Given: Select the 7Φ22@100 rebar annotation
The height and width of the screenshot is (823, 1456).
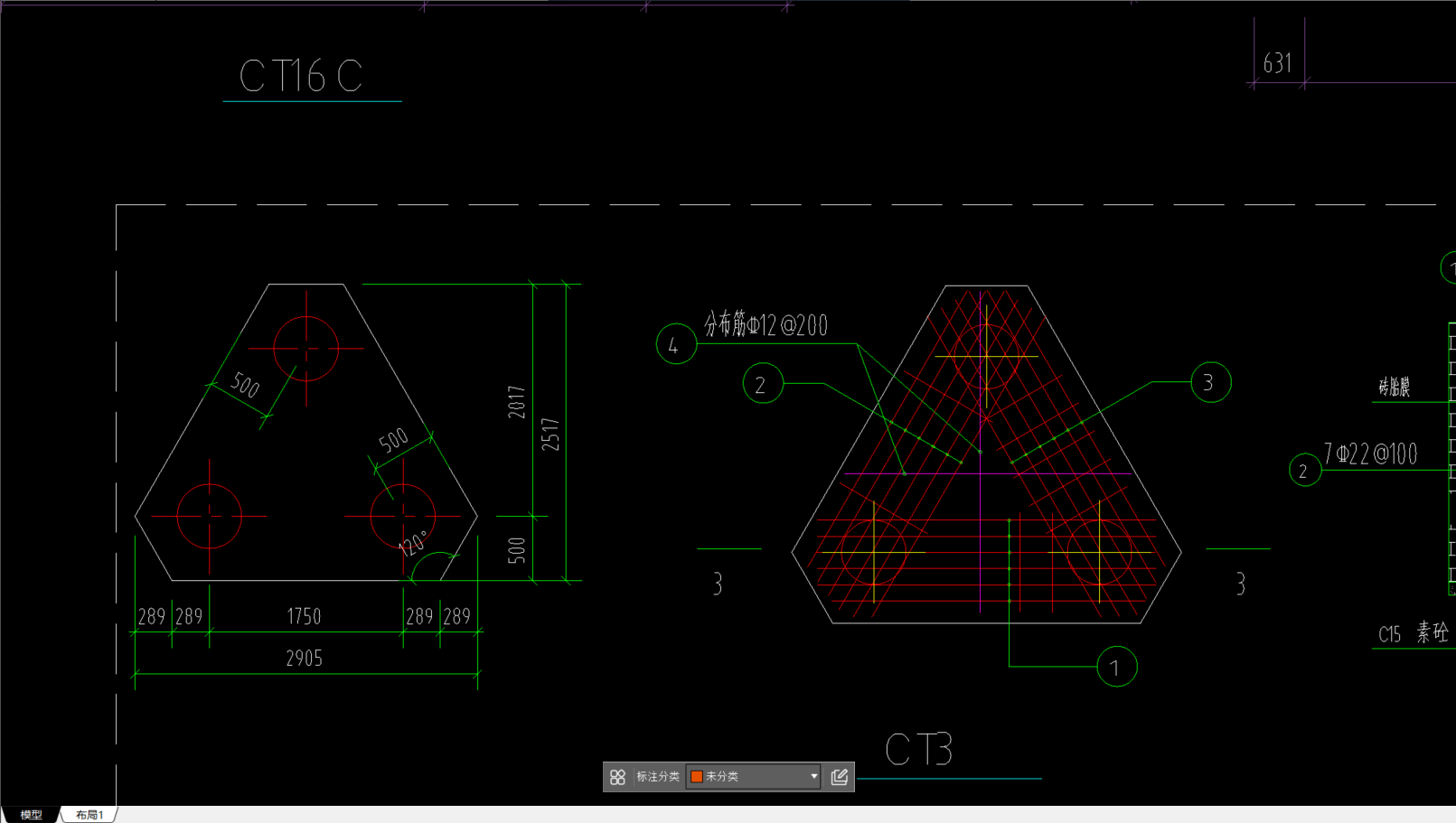Looking at the screenshot, I should pos(1371,454).
